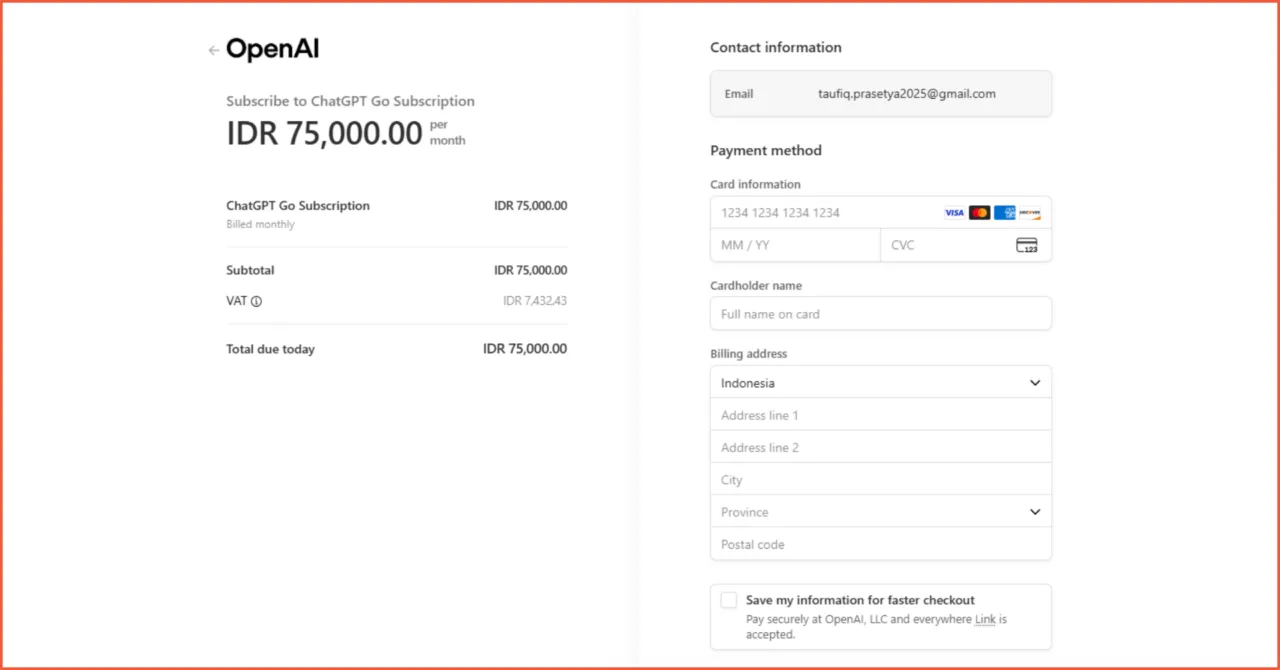Open the Indonesia country dropdown

pyautogui.click(x=880, y=383)
